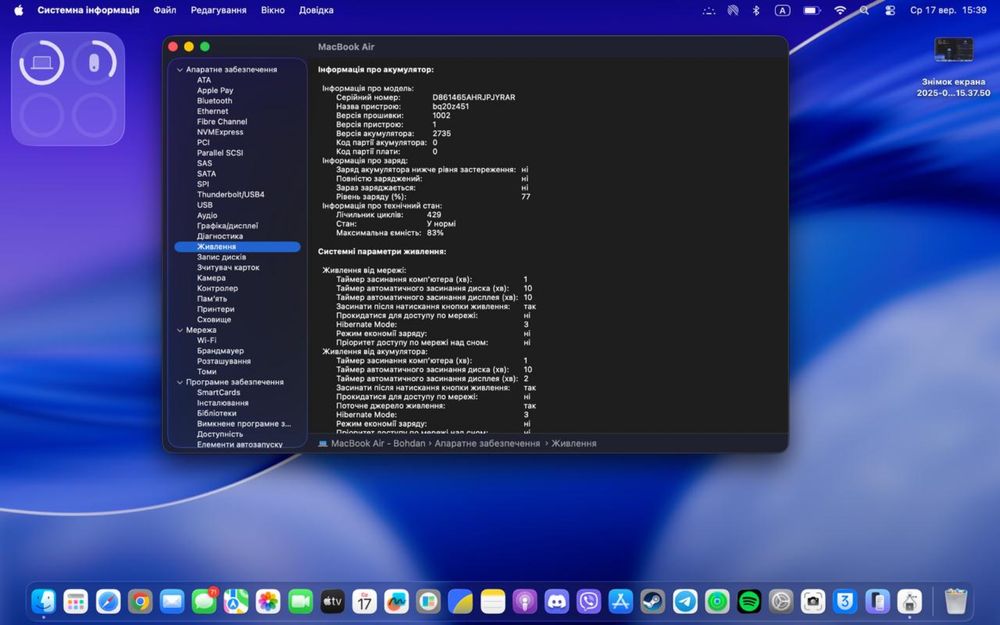
Task: Select Графіка/дисплеї in the sidebar
Action: coord(227,226)
